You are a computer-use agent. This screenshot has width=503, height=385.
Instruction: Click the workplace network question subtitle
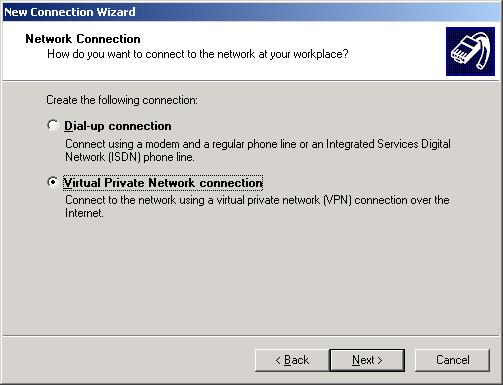(x=197, y=54)
